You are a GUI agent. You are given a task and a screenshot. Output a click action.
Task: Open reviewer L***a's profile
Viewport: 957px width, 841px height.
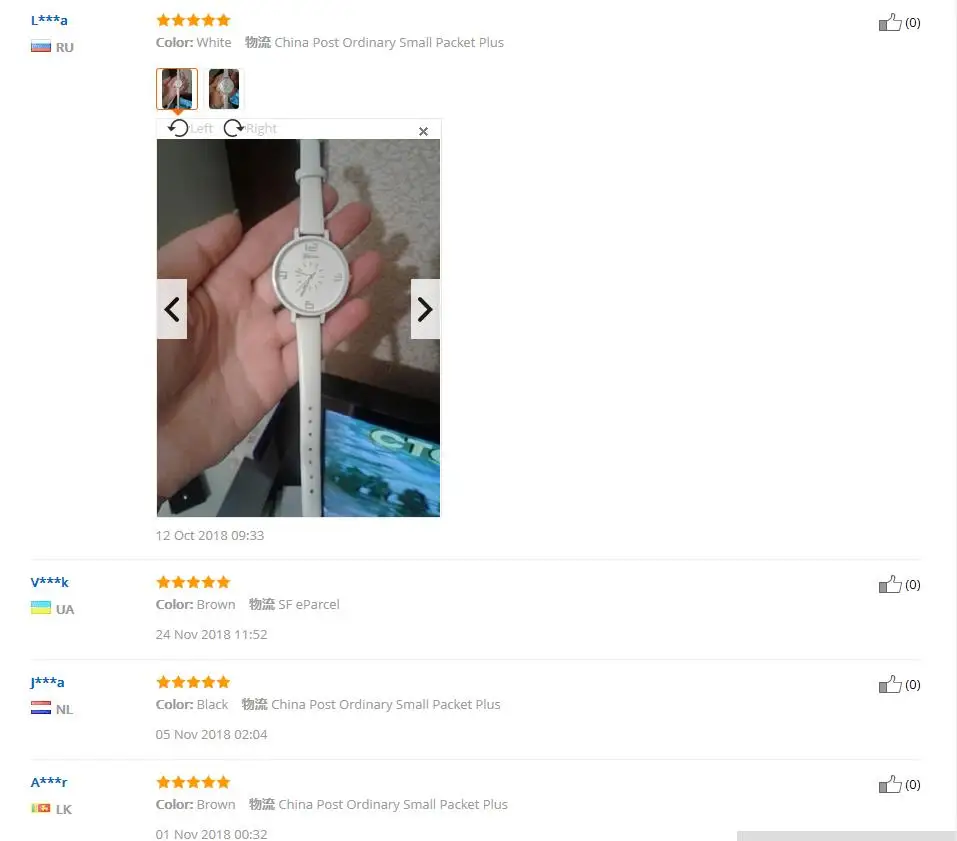(x=49, y=20)
